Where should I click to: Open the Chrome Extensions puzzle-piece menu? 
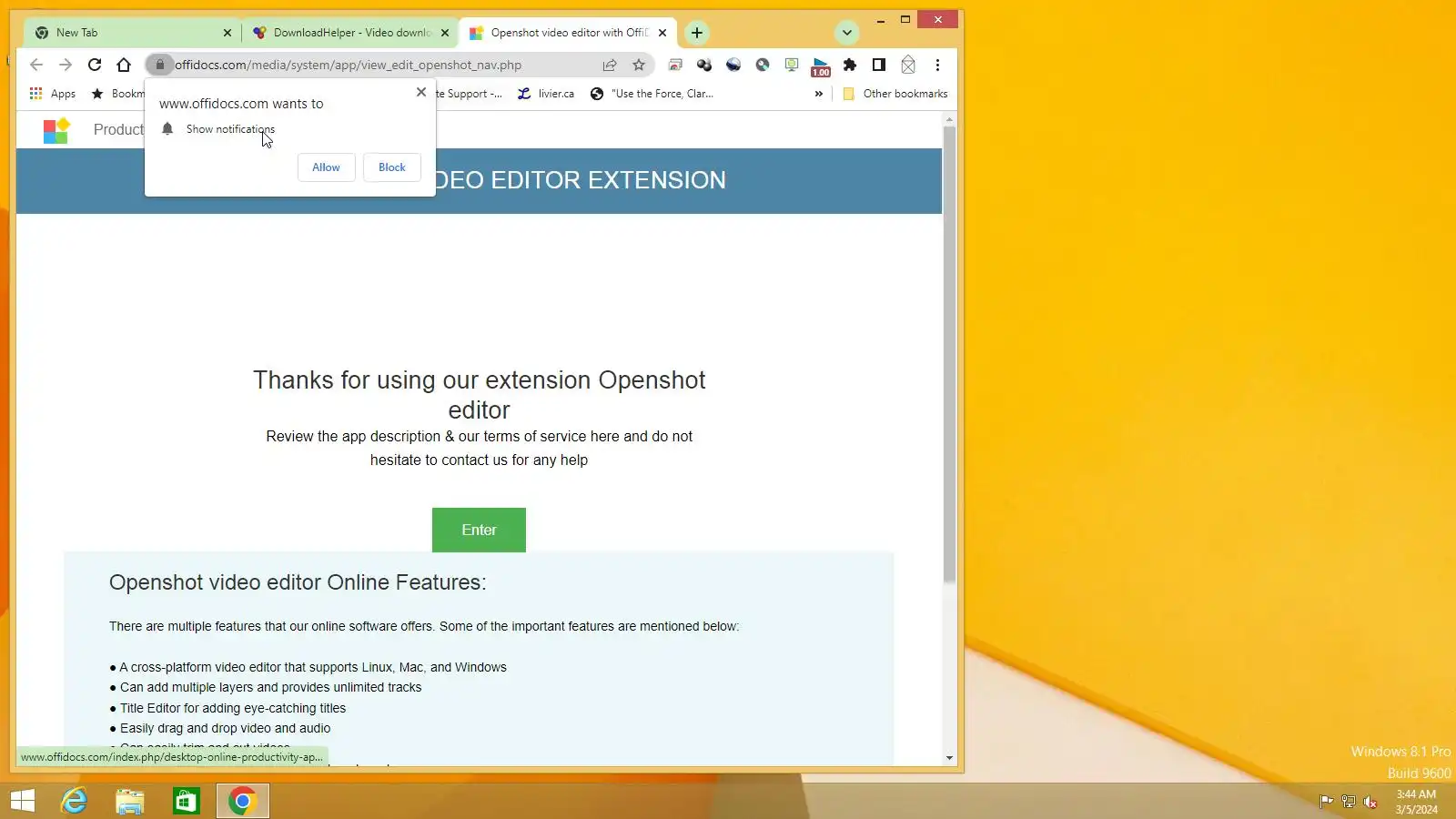[x=850, y=65]
